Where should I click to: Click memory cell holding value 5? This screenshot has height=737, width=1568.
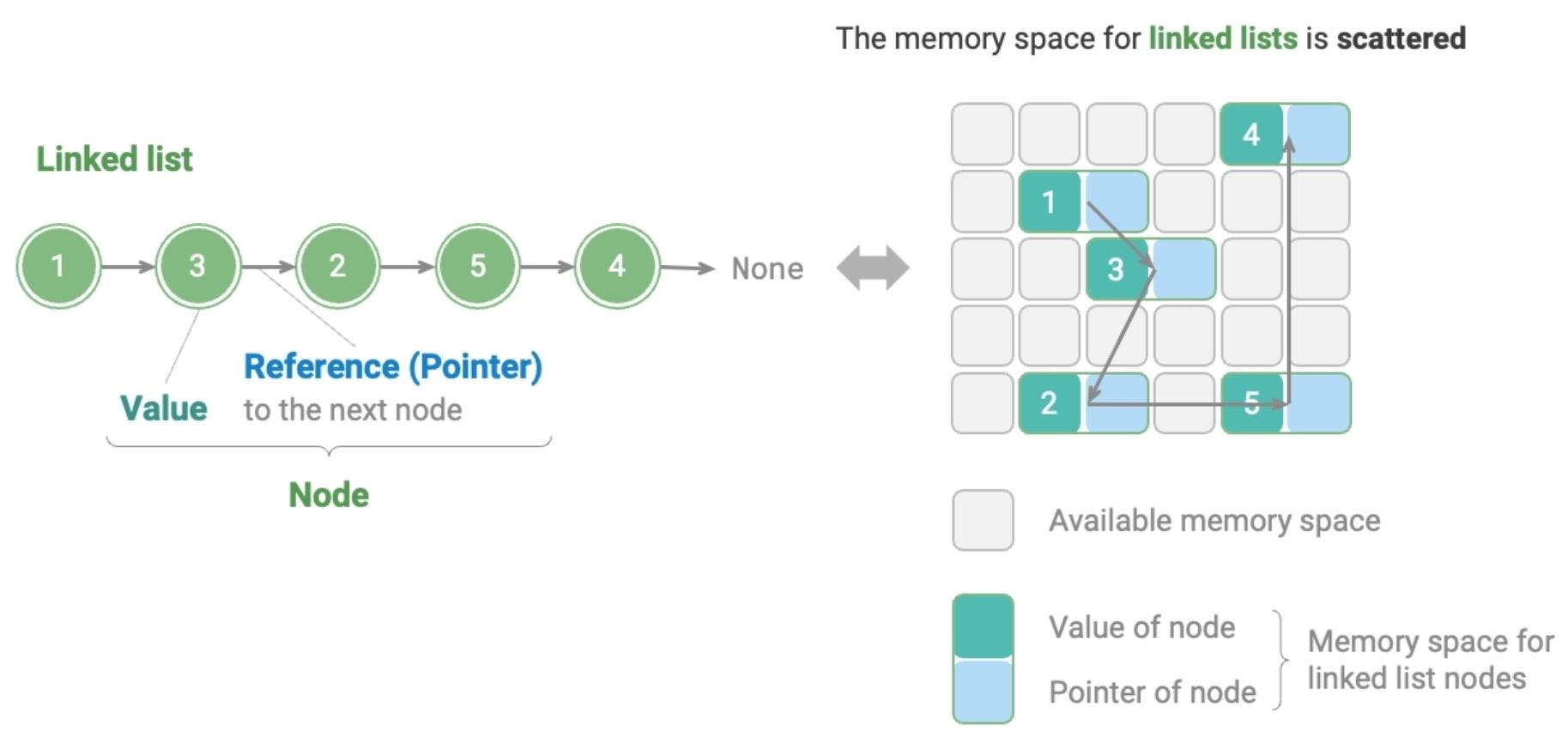click(1251, 403)
